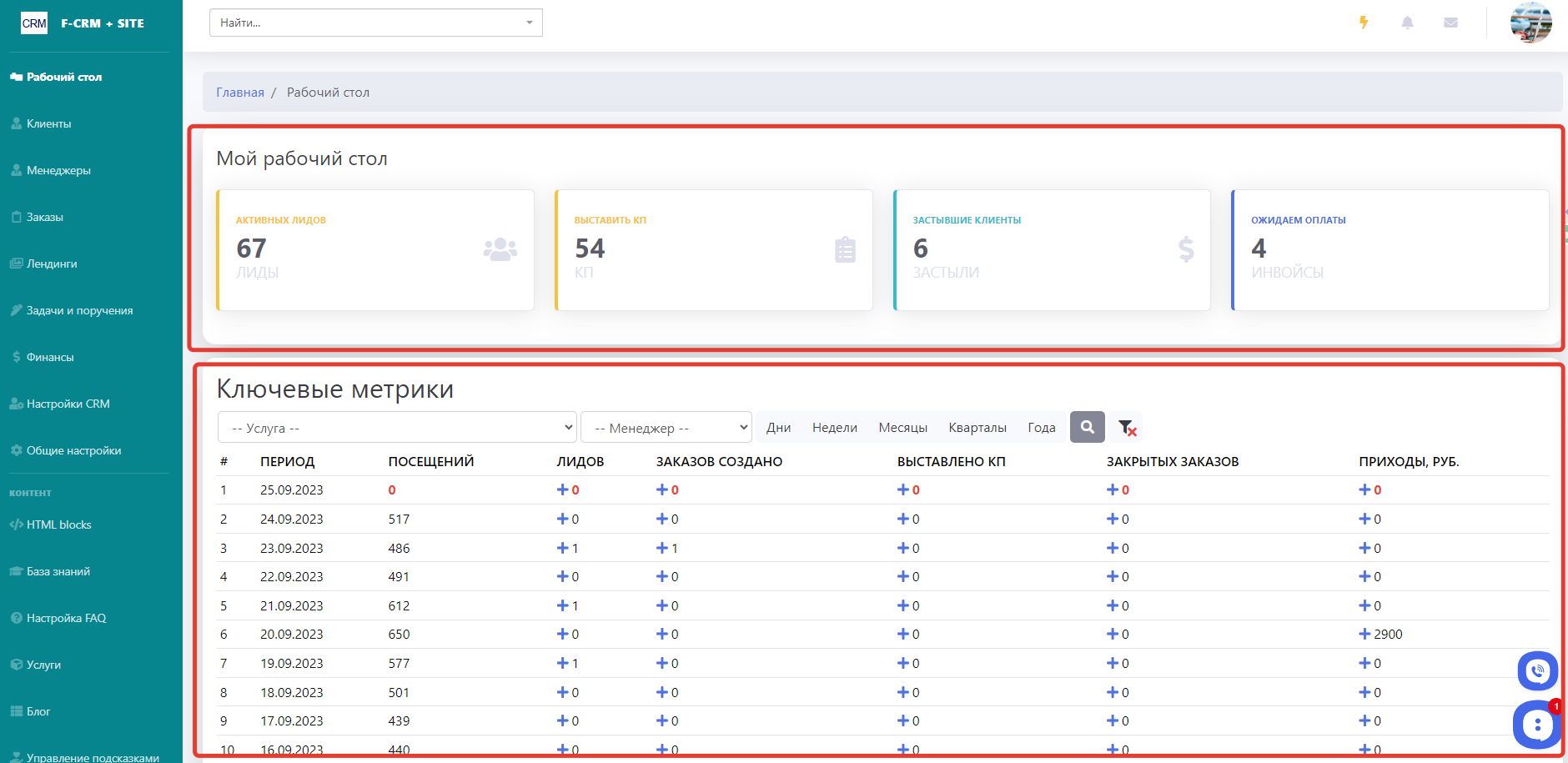Expand the Менеджер dropdown filter
1568x763 pixels.
666,428
